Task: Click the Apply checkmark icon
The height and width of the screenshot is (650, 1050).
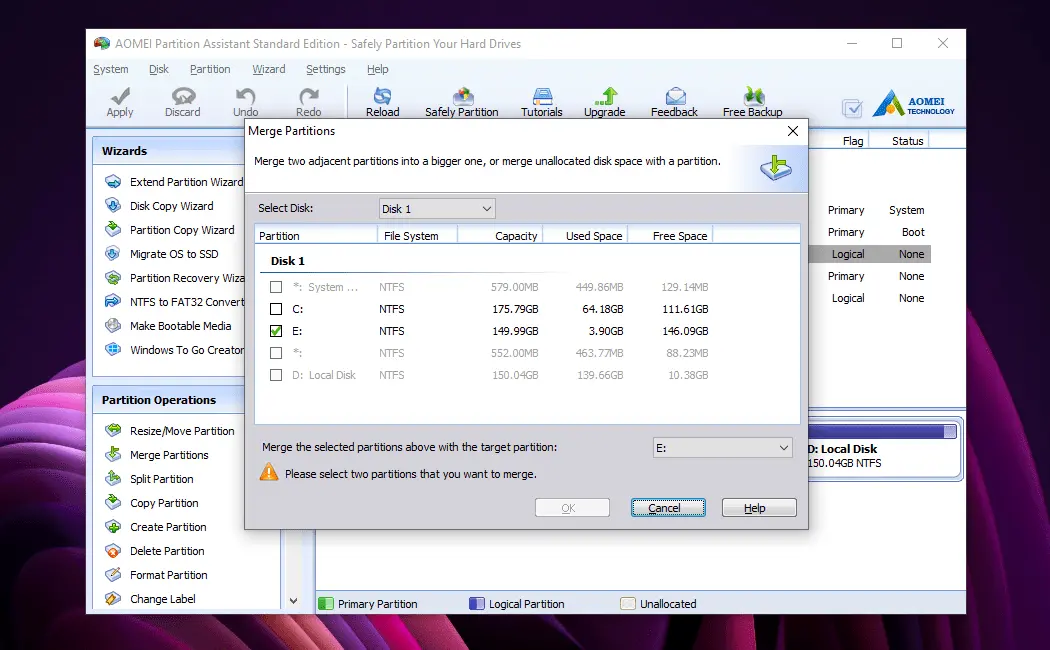Action: pos(120,96)
